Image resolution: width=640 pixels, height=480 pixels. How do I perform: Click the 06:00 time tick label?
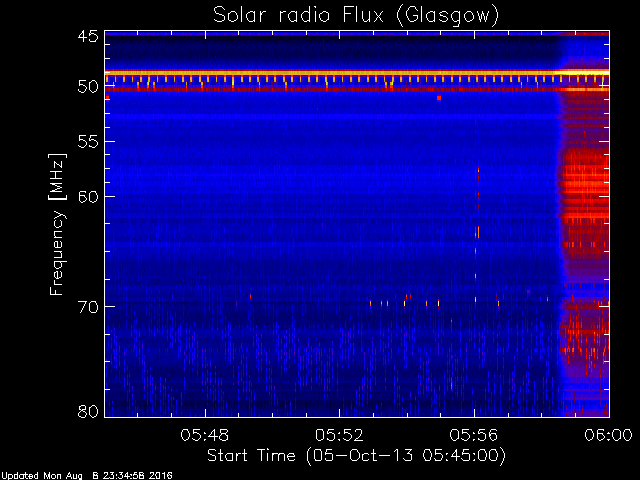coord(608,435)
